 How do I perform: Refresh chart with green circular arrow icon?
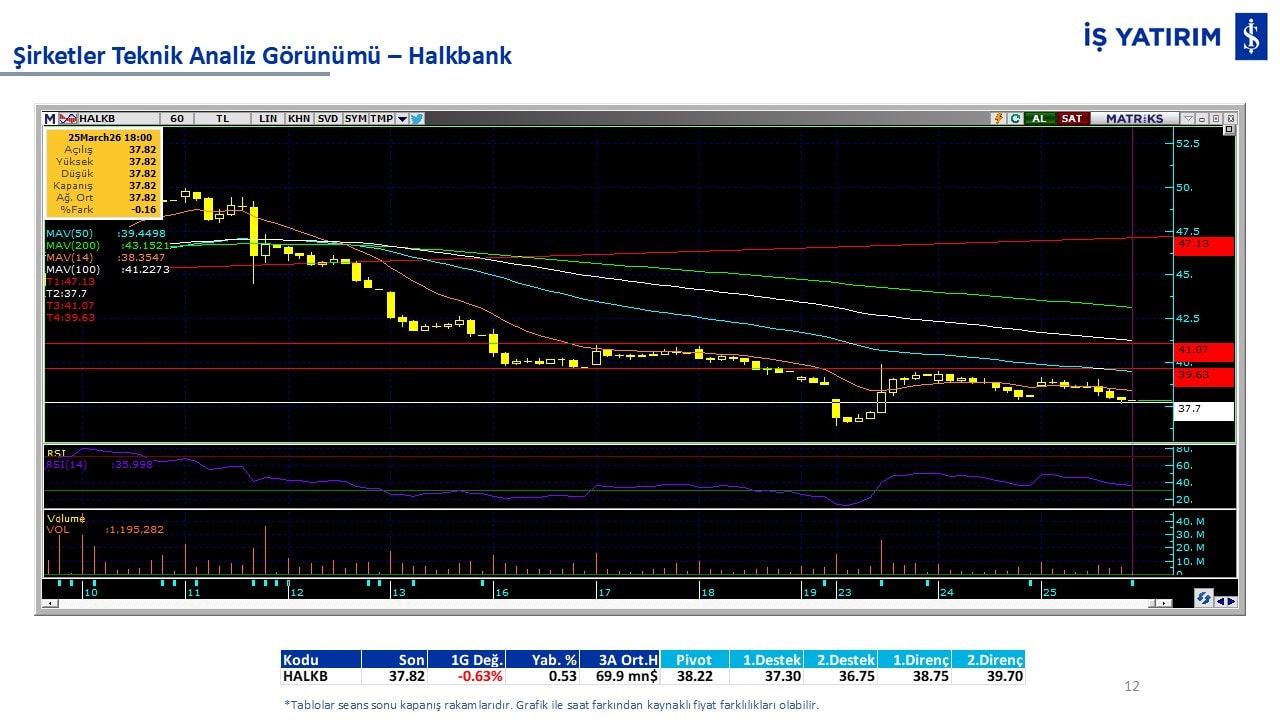1015,118
